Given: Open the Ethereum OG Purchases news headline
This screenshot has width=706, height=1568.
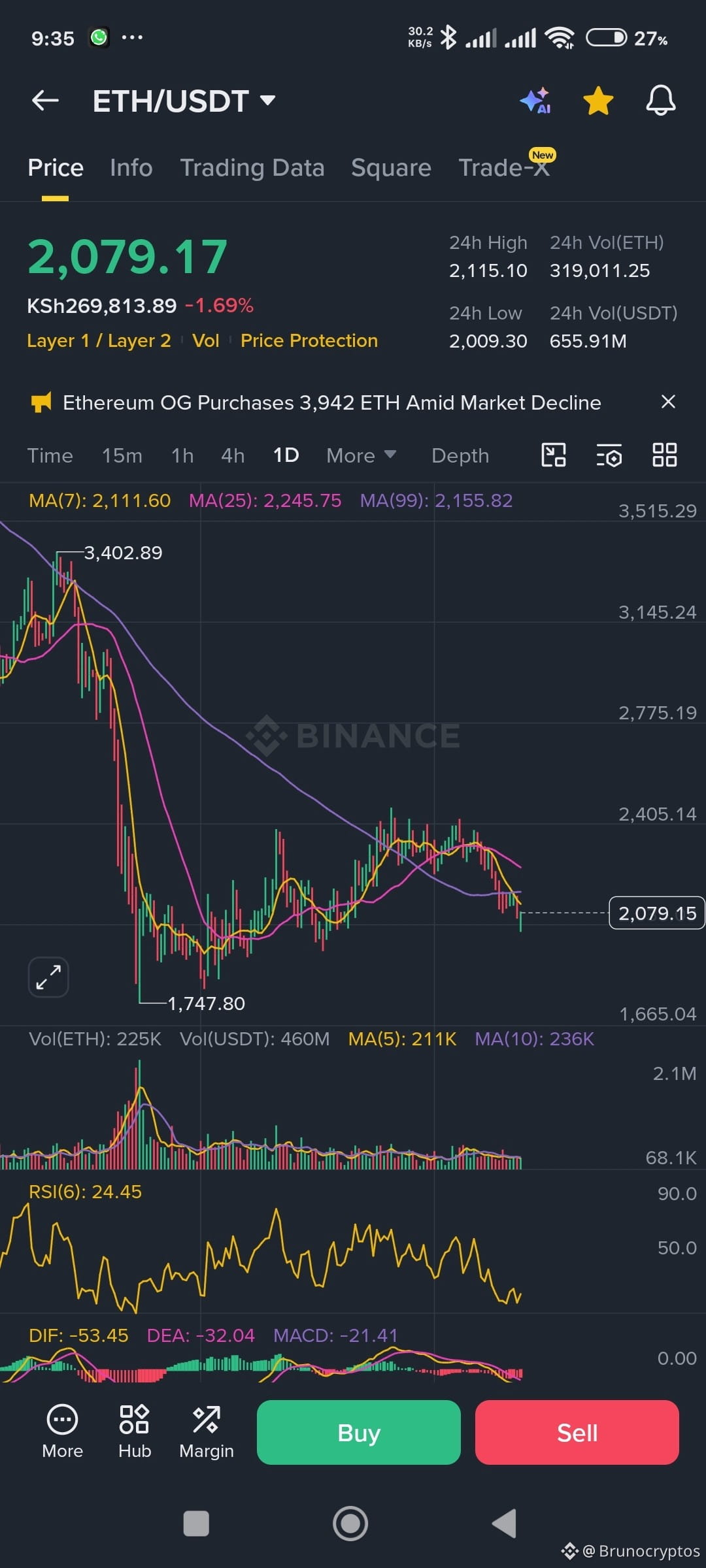Looking at the screenshot, I should click(x=332, y=402).
